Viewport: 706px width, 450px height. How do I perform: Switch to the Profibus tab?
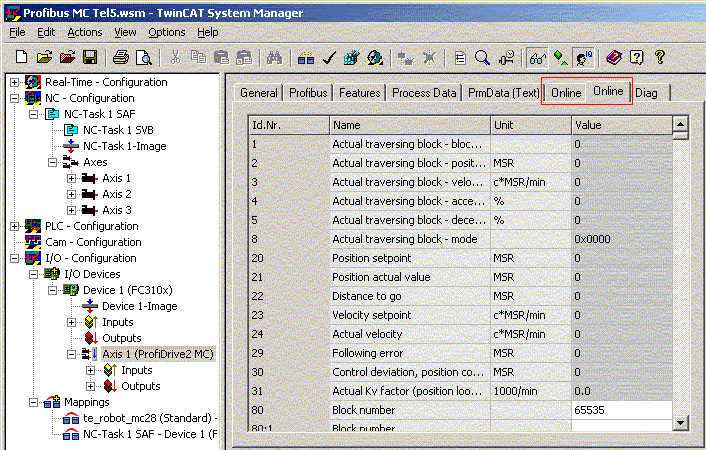coord(308,93)
